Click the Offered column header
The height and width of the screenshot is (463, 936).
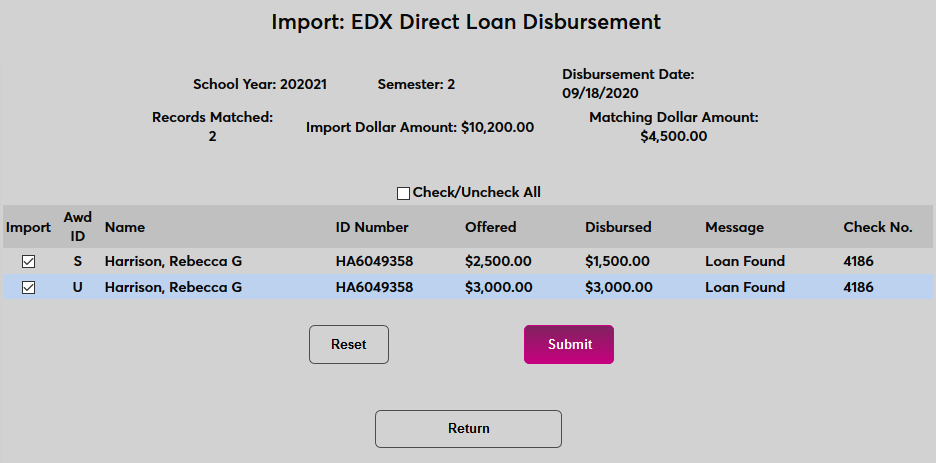491,227
